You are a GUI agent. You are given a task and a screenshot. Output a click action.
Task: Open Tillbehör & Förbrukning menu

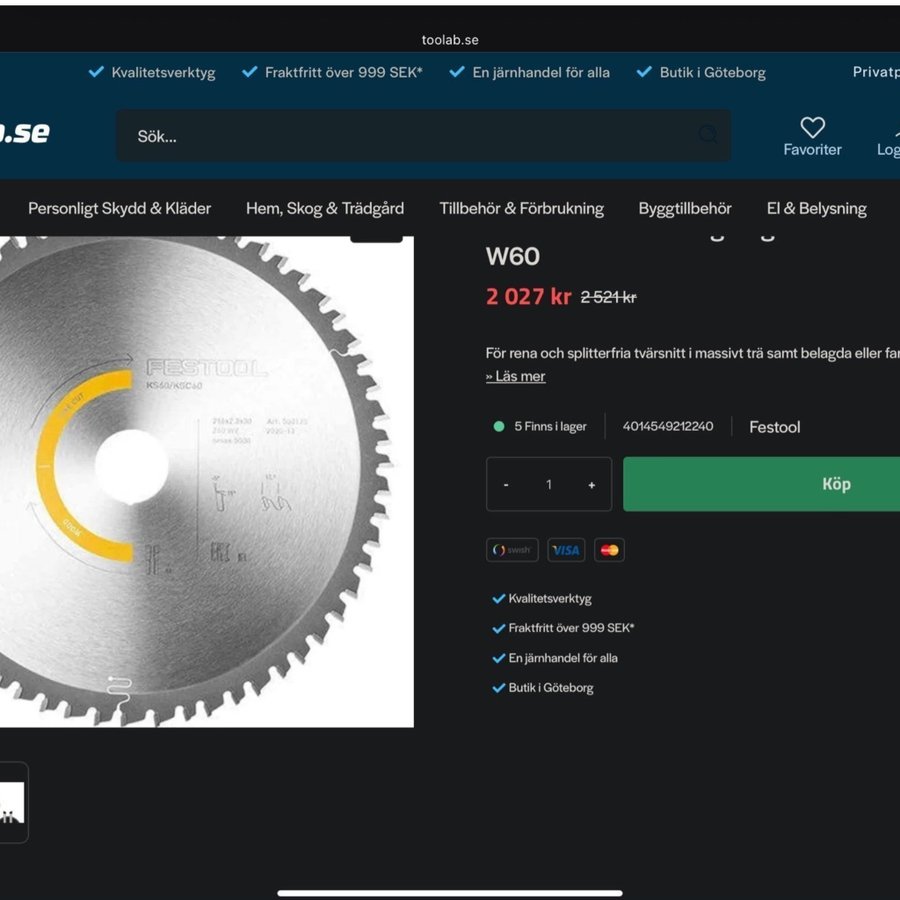point(521,208)
